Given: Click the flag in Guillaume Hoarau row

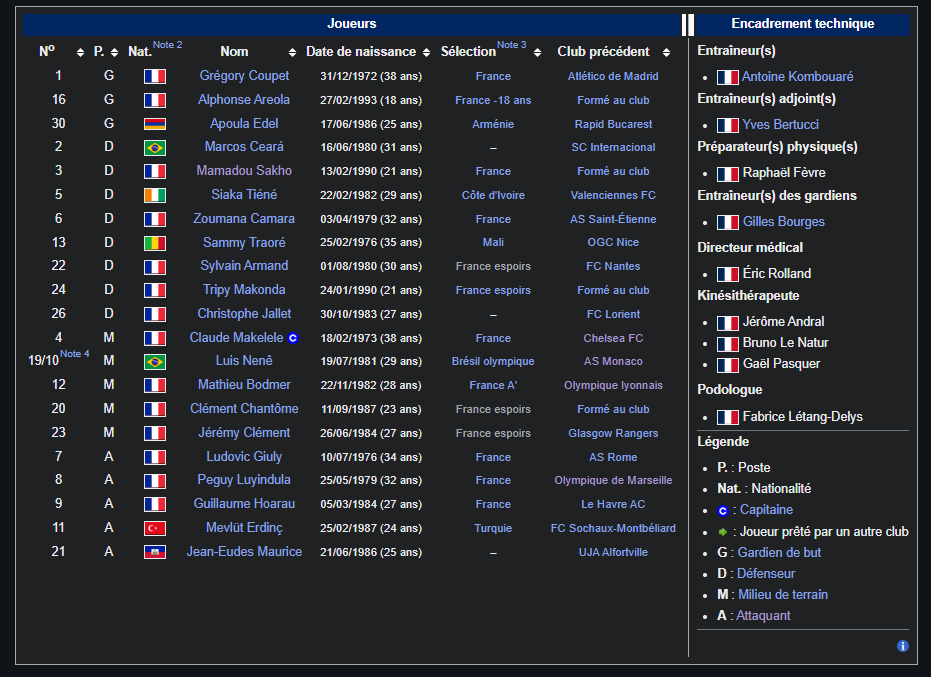Looking at the screenshot, I should coord(155,504).
